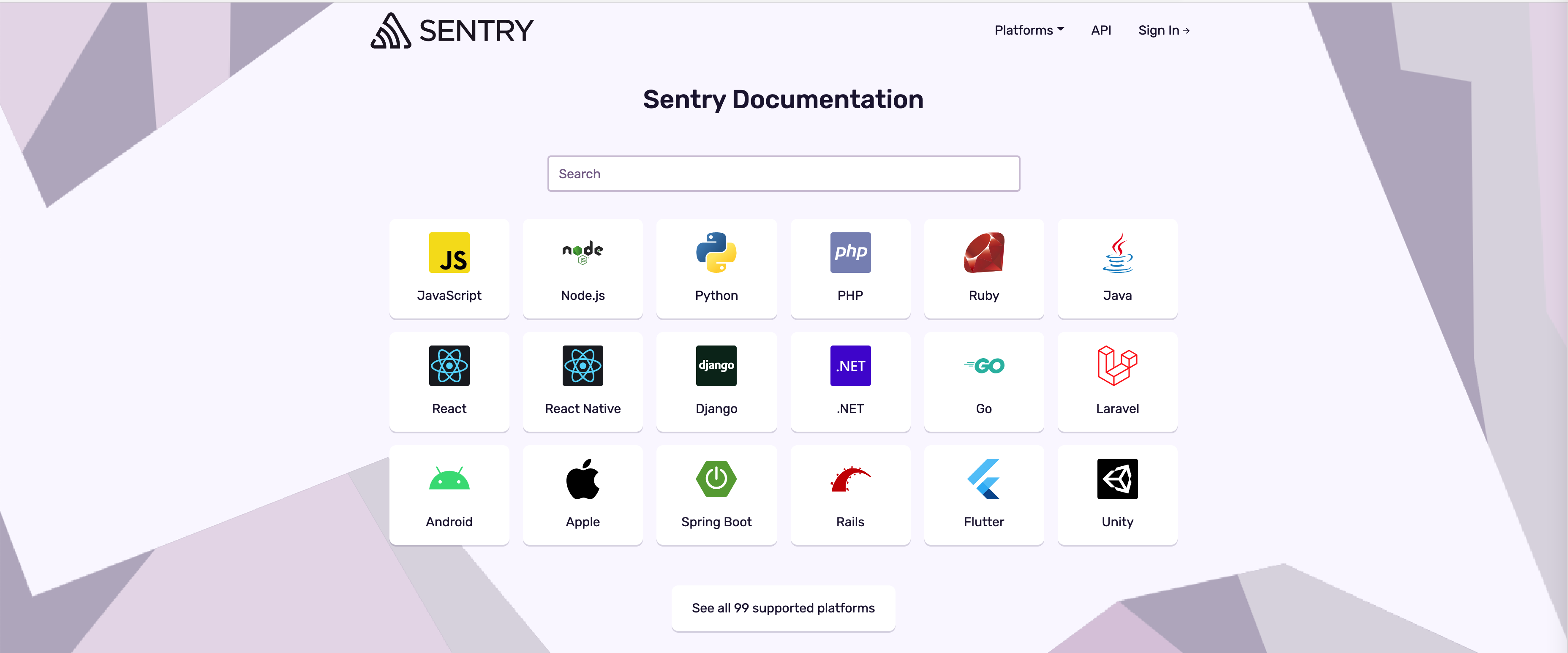Open the React atom icon

pos(449,366)
